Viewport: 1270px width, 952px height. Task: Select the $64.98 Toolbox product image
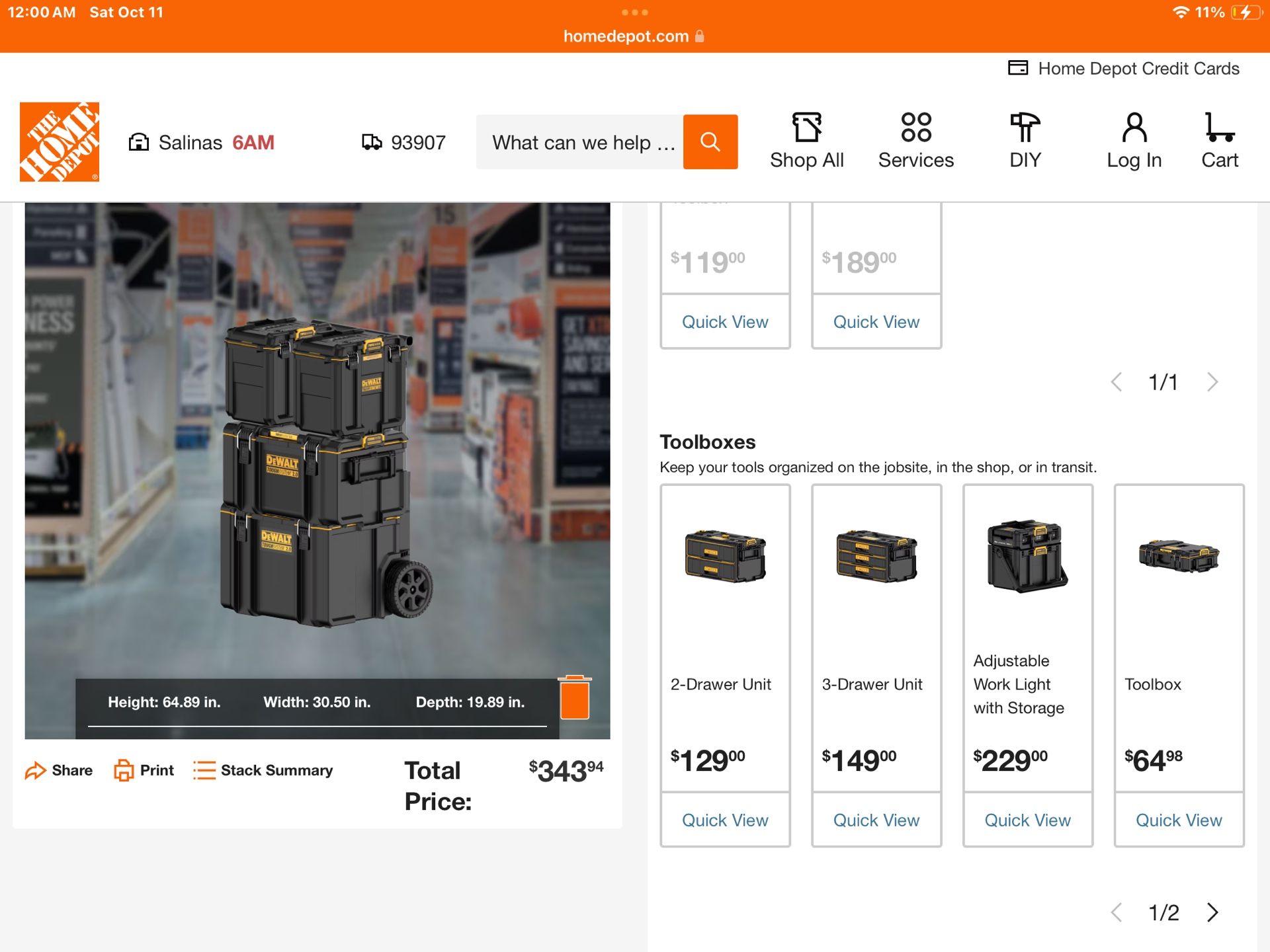1179,556
